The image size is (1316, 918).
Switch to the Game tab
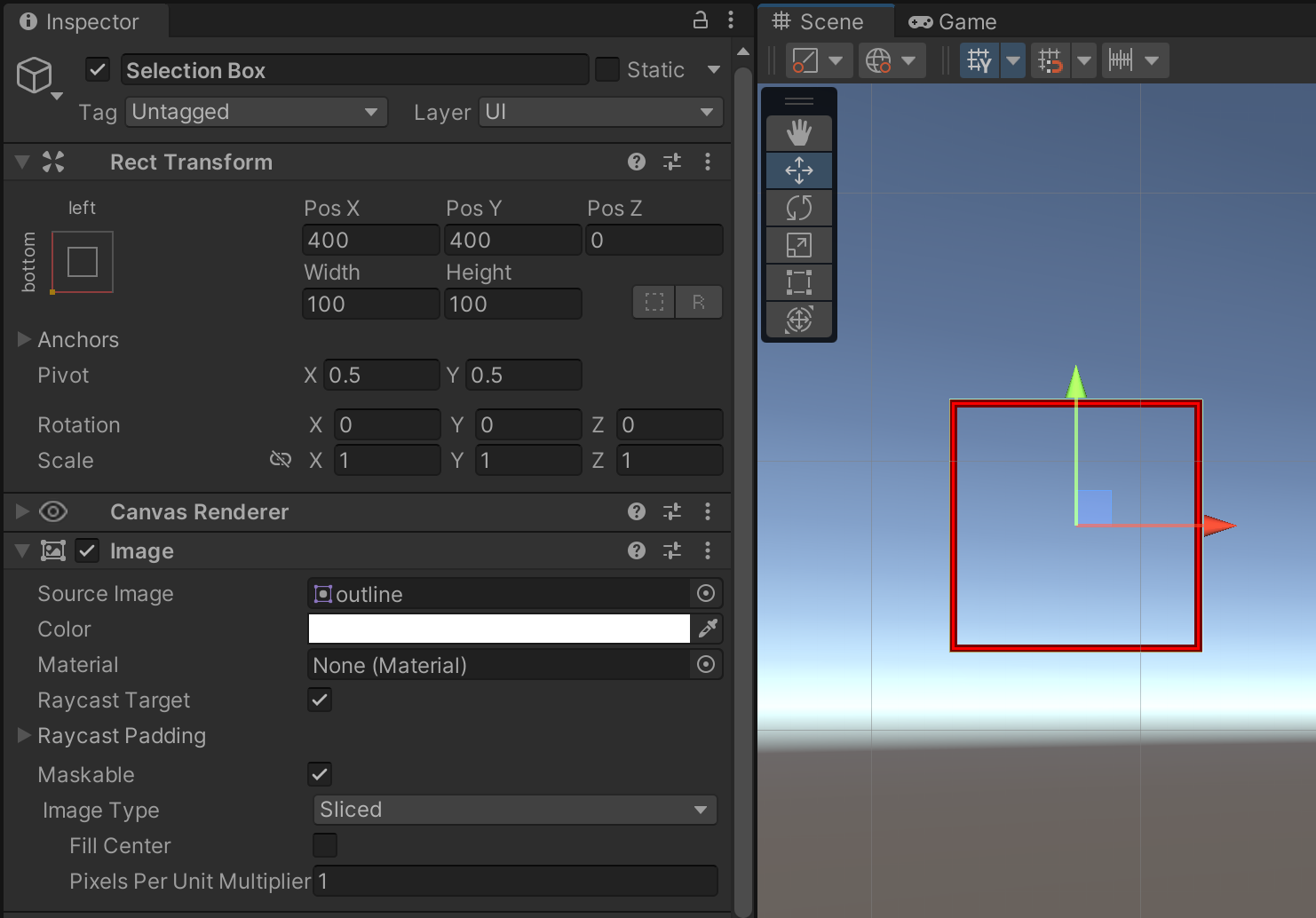click(953, 21)
